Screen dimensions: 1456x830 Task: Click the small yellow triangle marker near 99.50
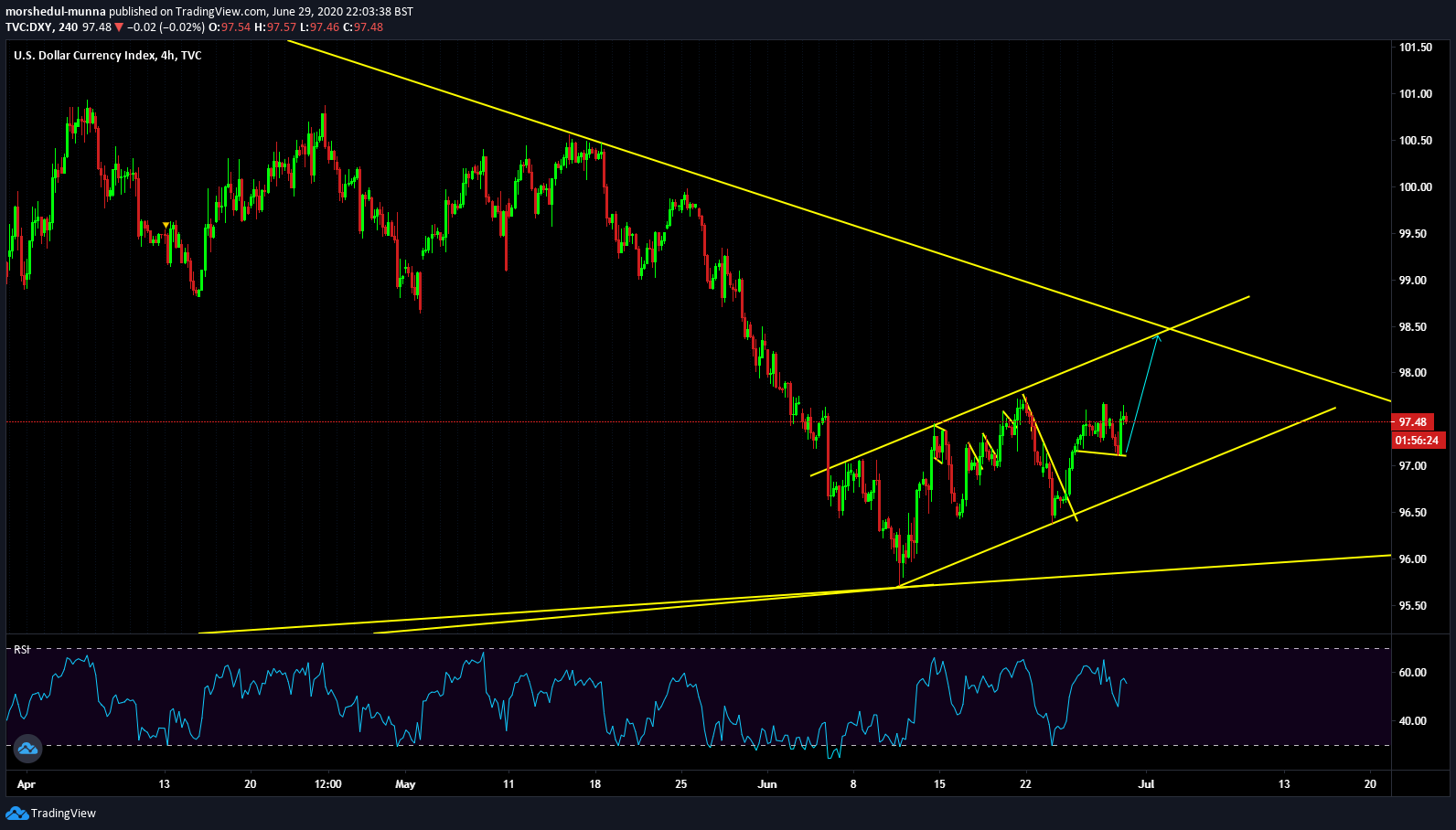pos(166,225)
